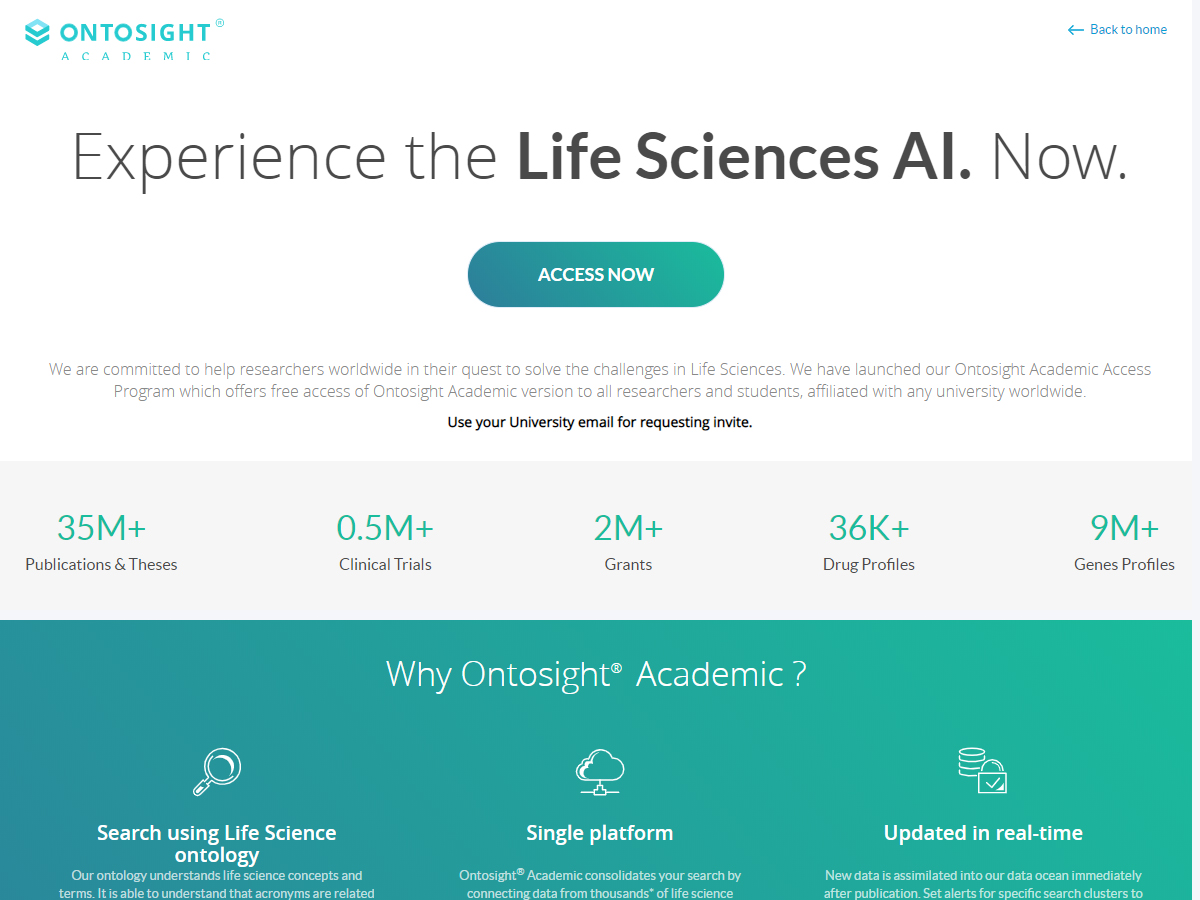Image resolution: width=1200 pixels, height=900 pixels.
Task: Click the Single platform feature title
Action: click(x=600, y=833)
